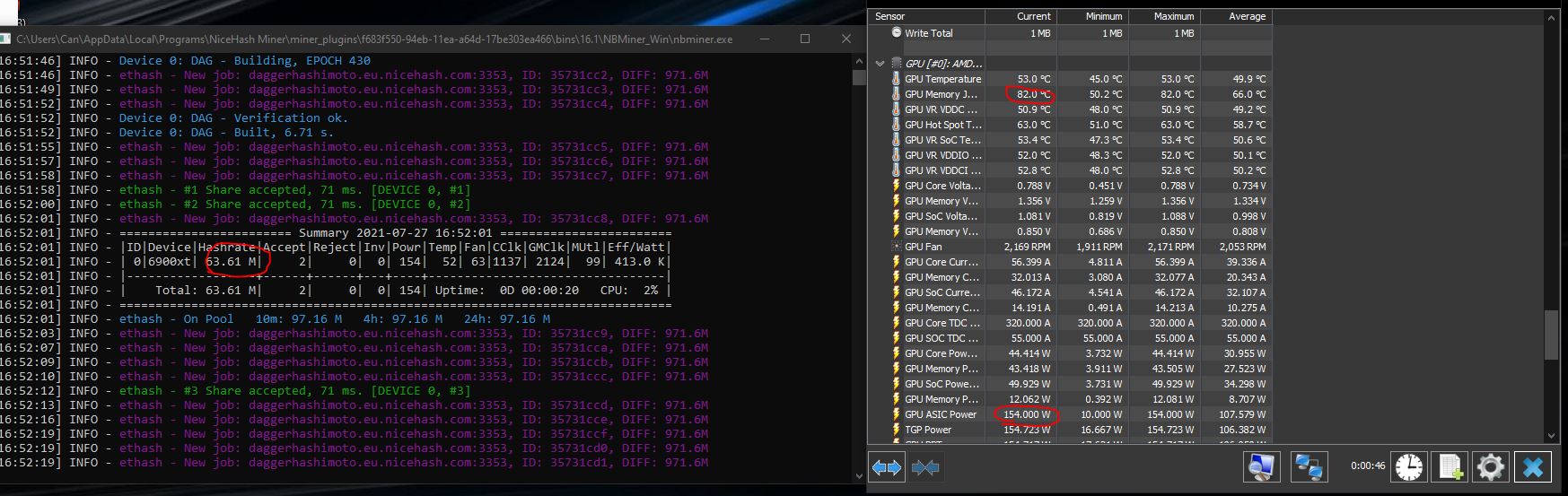Select the GPU VR VDDCI row label
1568x496 pixels.
(942, 170)
